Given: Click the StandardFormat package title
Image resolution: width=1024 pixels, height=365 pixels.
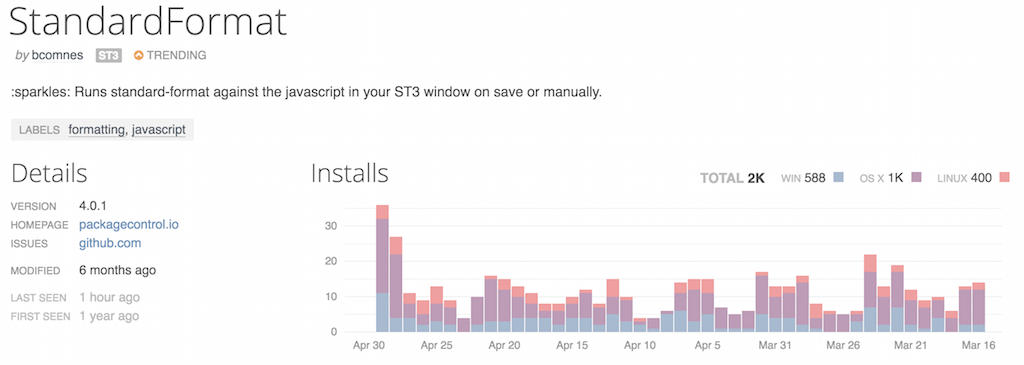Looking at the screenshot, I should 148,21.
